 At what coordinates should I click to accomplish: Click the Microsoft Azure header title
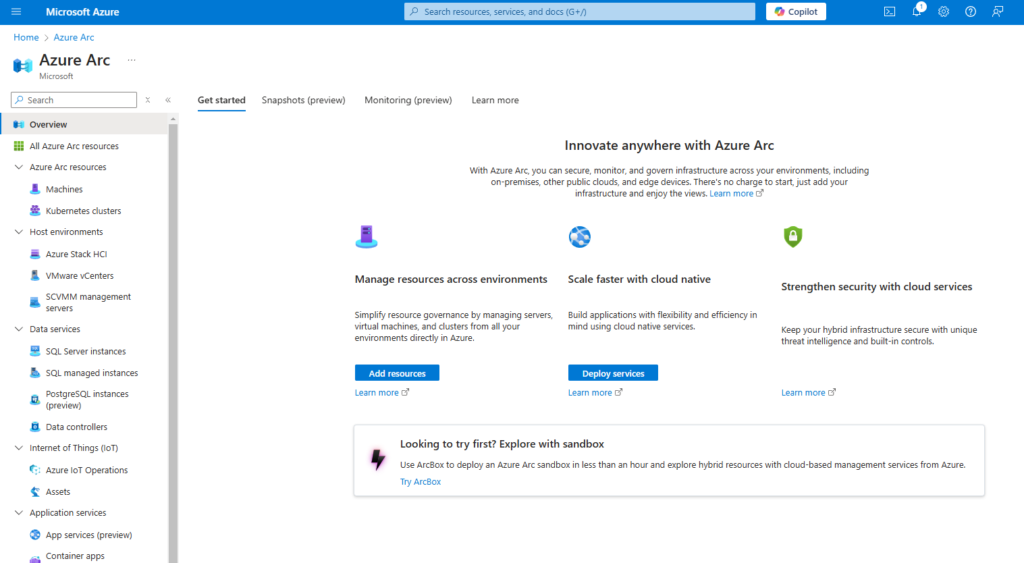pyautogui.click(x=82, y=12)
